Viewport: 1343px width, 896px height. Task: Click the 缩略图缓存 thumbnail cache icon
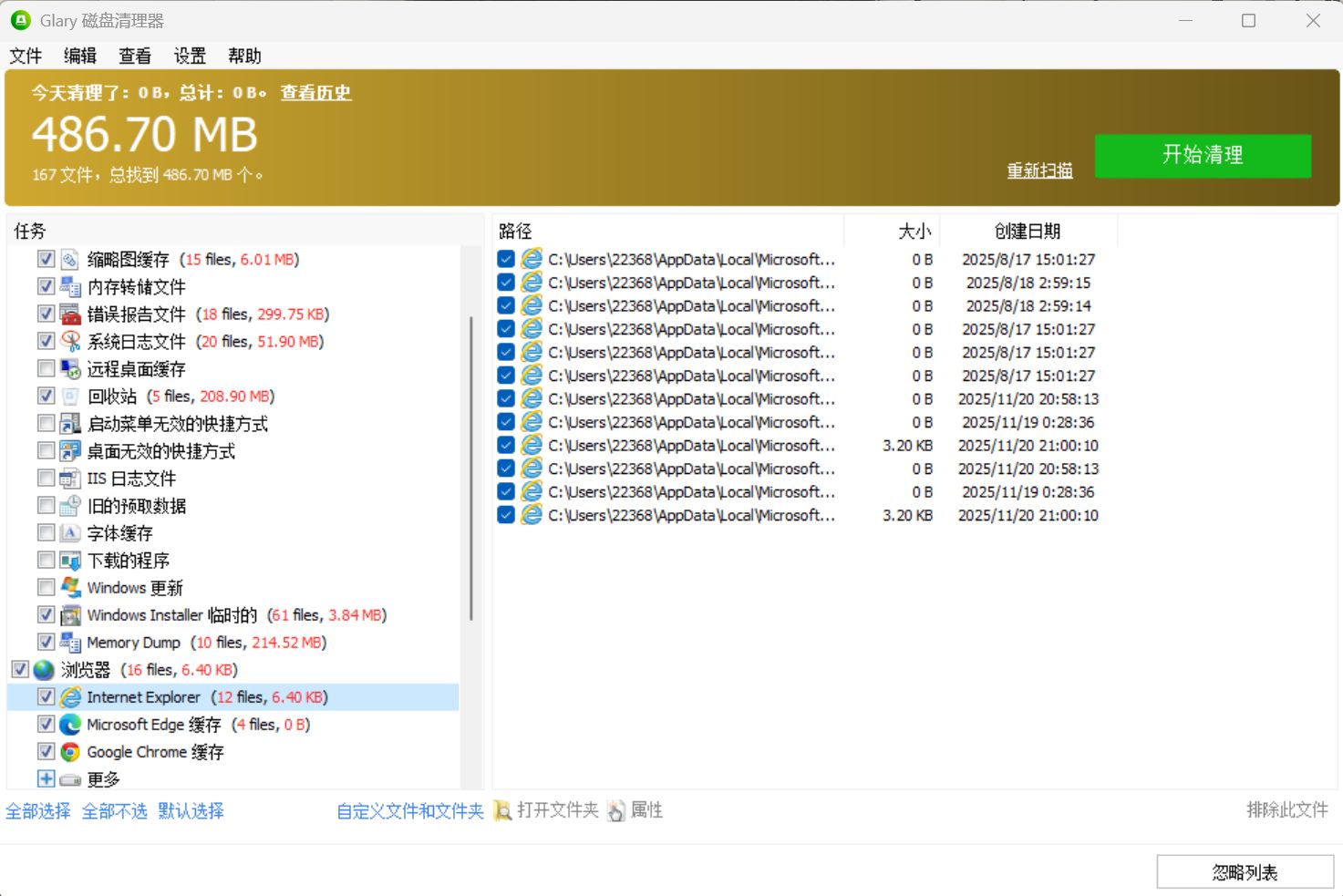pos(69,259)
